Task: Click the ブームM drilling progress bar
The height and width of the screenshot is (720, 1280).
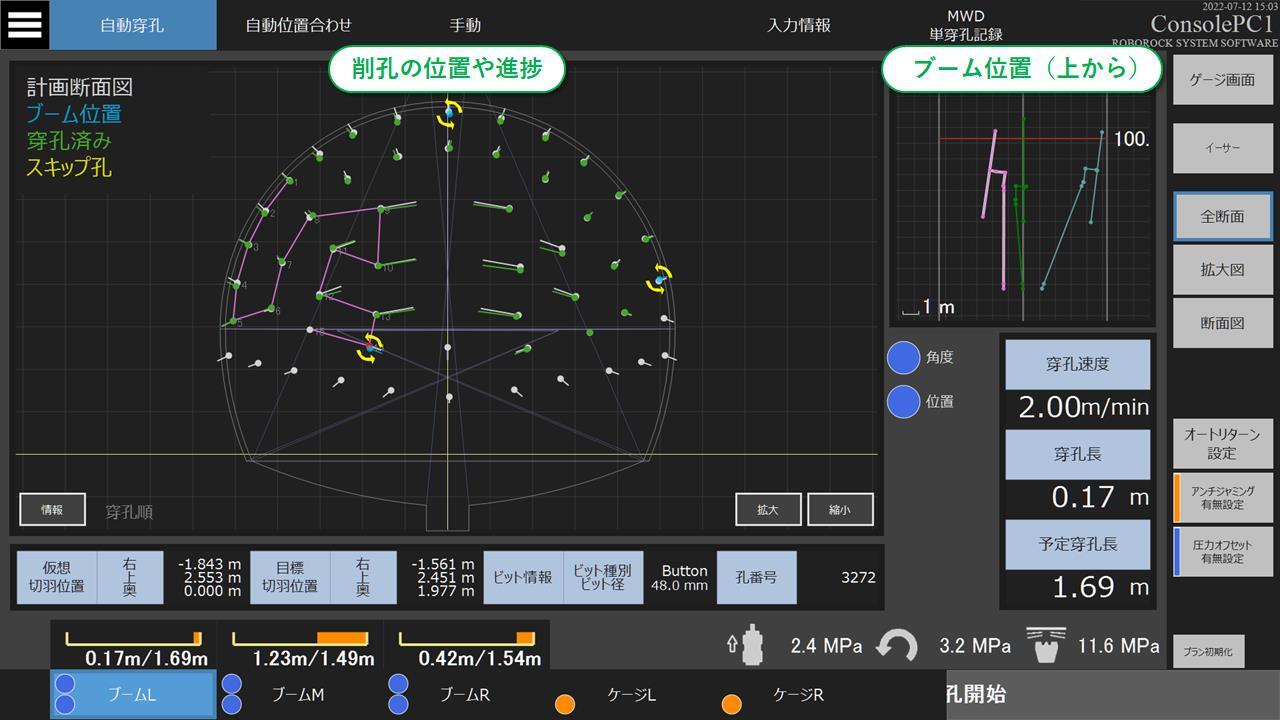Action: 300,638
